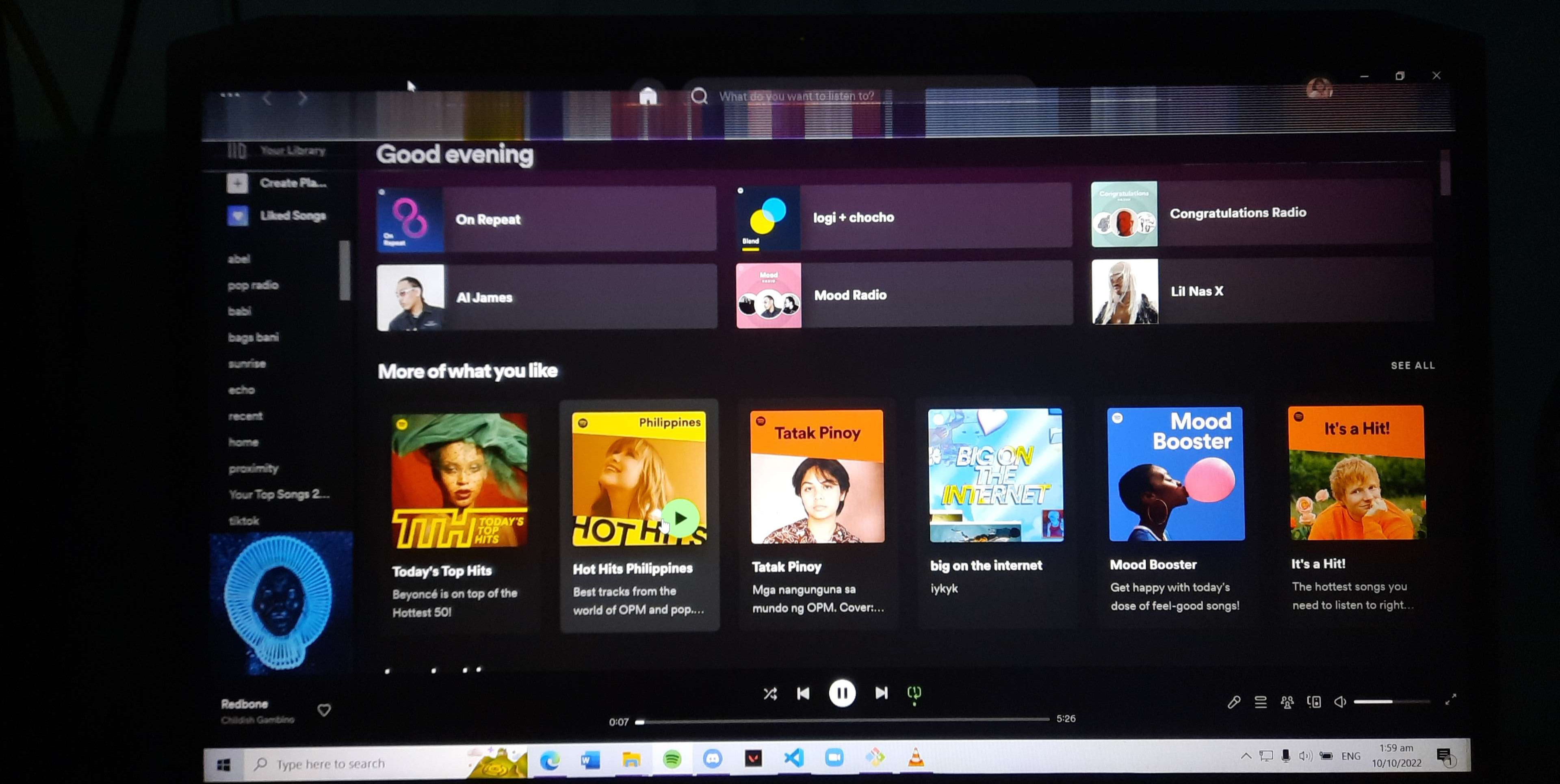Screen dimensions: 1560x784
Task: Open the three-dot app menu
Action: (230, 95)
